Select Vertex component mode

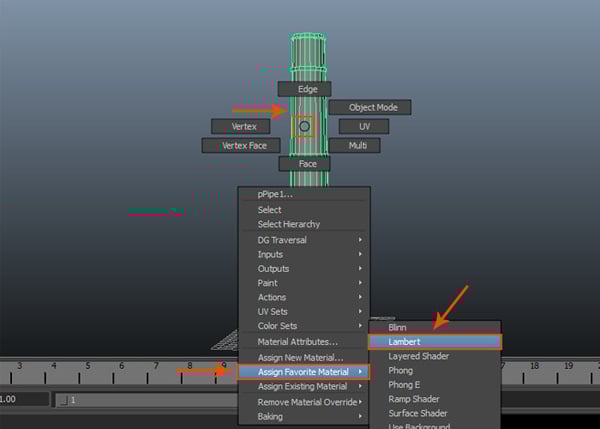tap(243, 127)
